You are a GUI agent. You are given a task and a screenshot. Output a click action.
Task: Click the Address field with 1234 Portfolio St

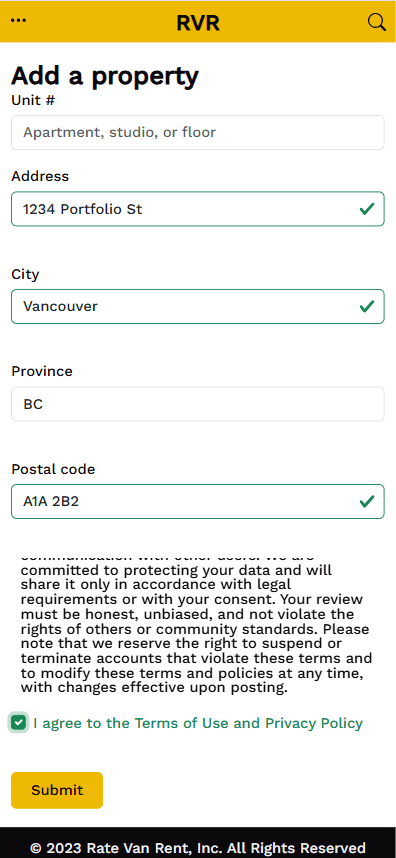point(198,209)
